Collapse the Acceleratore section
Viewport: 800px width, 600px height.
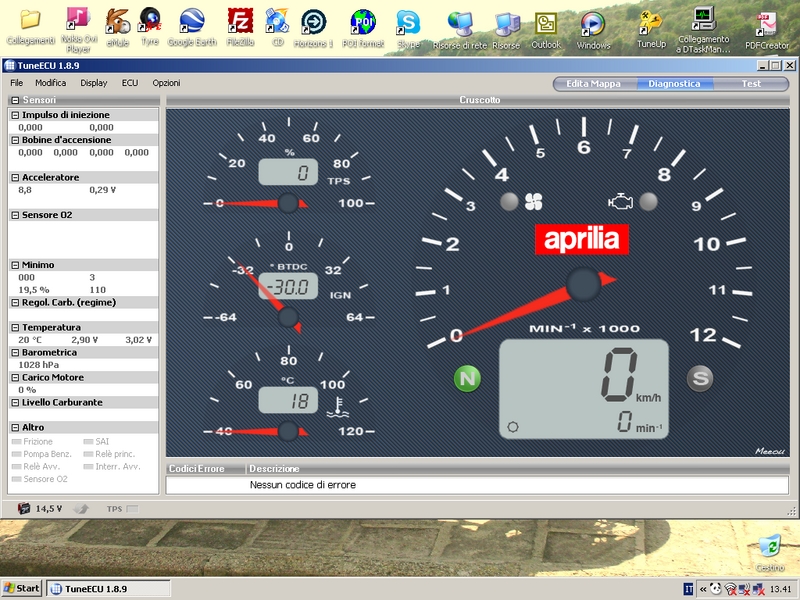click(15, 178)
